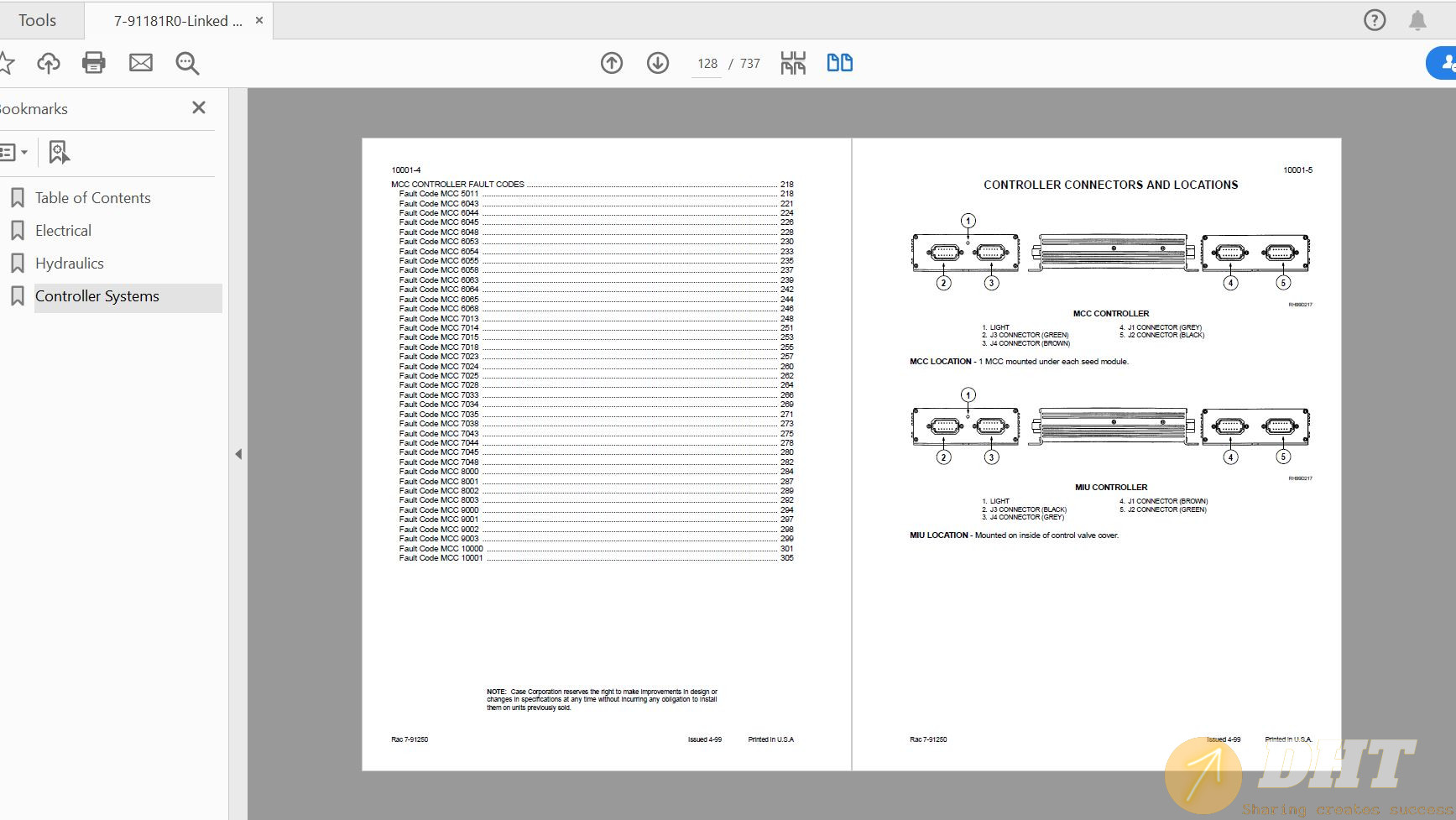
Task: Open the help question mark icon
Action: (x=1375, y=20)
